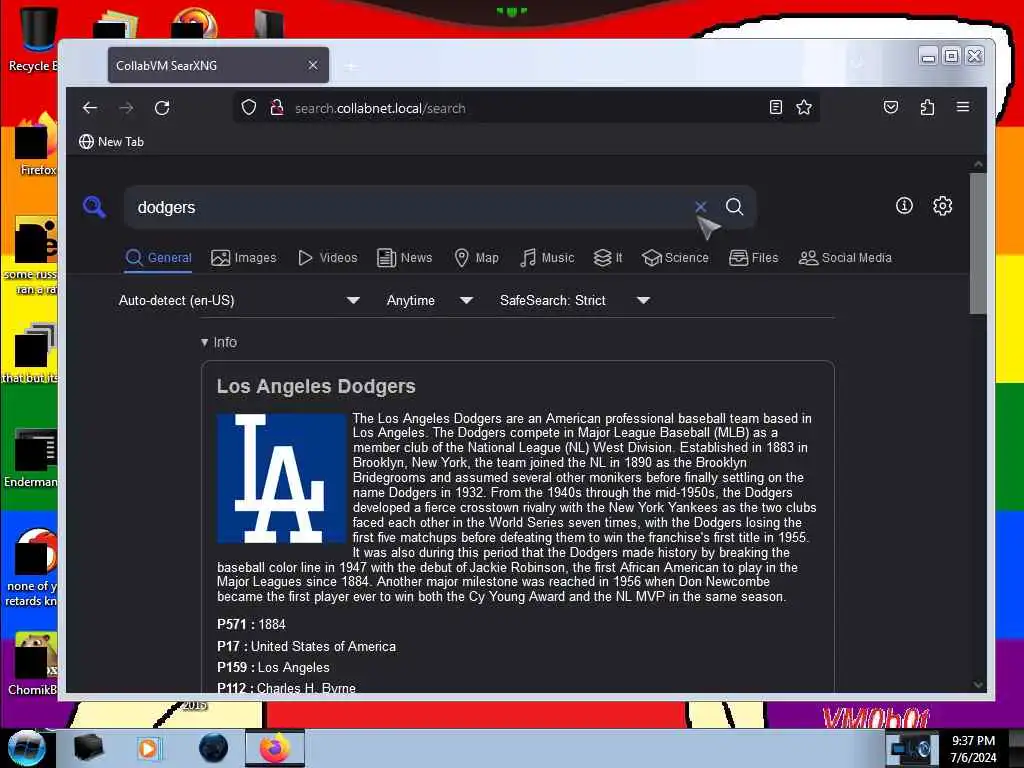The image size is (1024, 768).
Task: Switch to the News search tab
Action: point(404,257)
